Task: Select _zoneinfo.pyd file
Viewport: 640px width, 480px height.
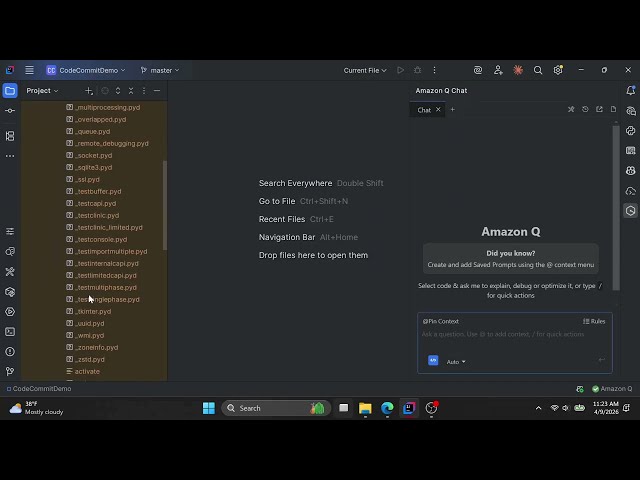Action: pos(92,347)
